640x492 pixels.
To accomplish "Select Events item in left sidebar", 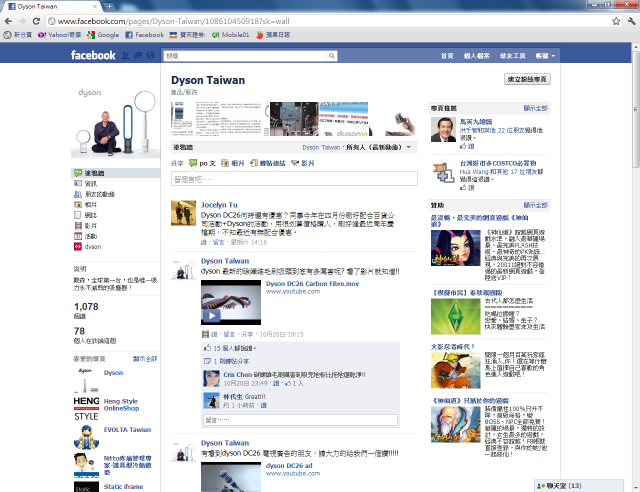I will click(85, 236).
